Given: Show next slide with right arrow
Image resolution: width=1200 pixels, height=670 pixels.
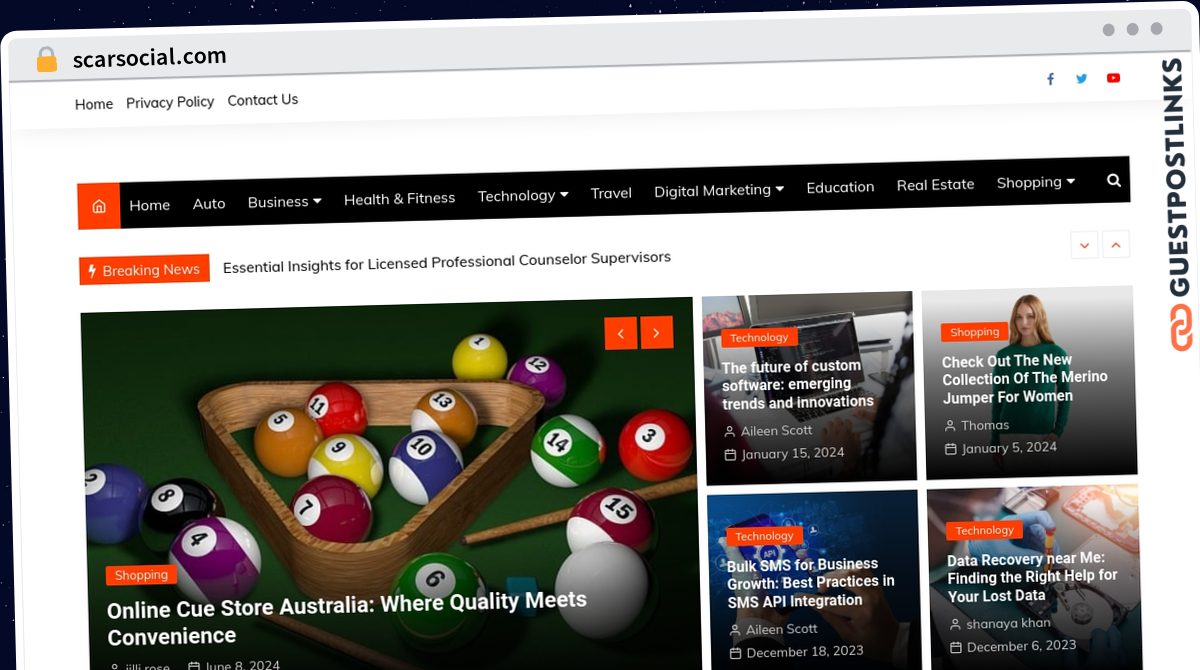Looking at the screenshot, I should pos(656,332).
